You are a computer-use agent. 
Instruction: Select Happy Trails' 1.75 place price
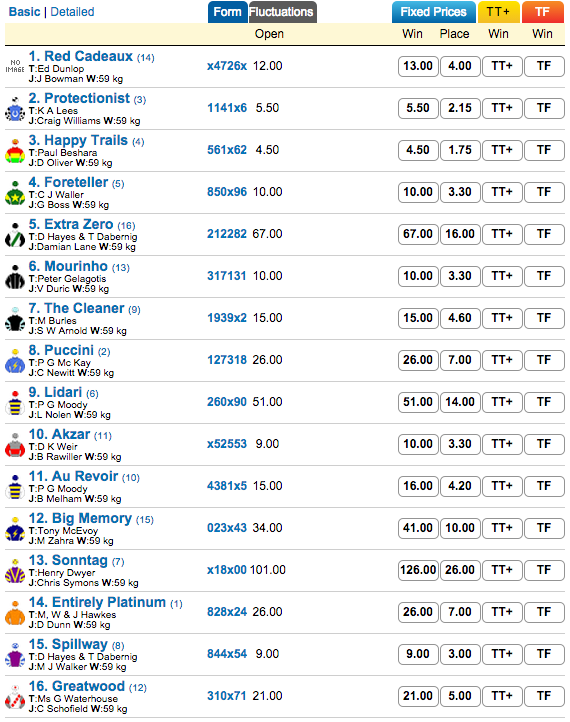(460, 150)
